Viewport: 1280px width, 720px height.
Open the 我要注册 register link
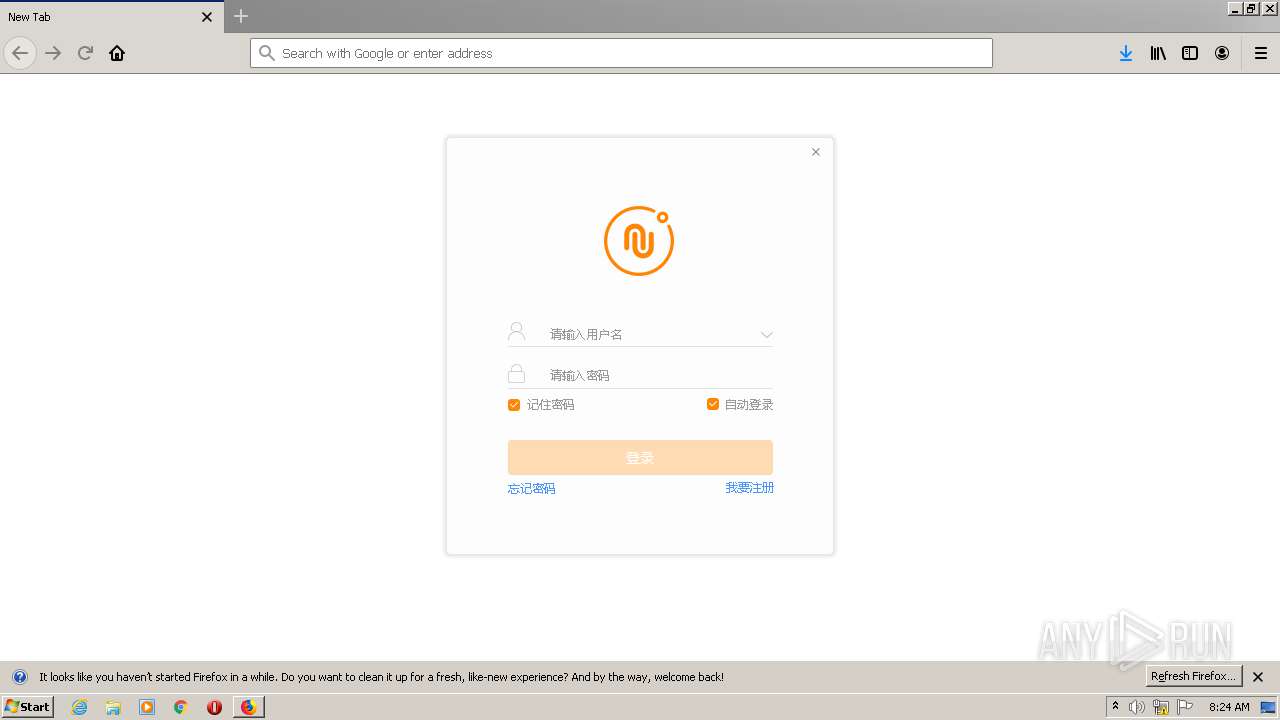click(x=749, y=488)
